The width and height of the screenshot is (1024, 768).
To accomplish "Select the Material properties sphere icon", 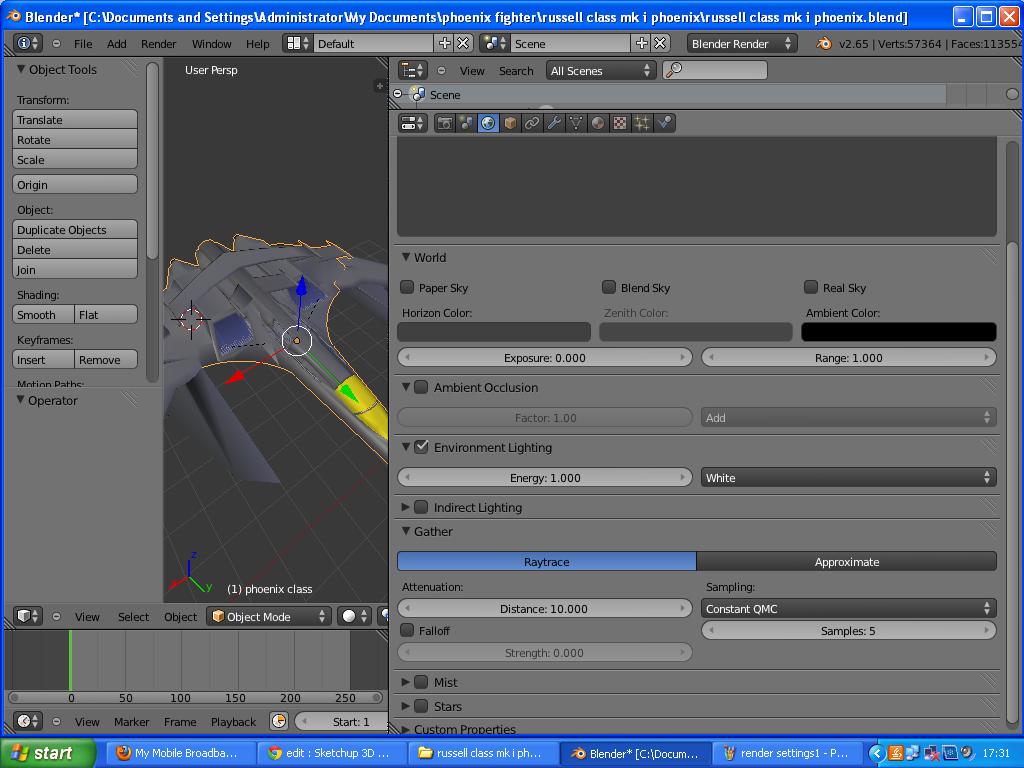I will [597, 122].
